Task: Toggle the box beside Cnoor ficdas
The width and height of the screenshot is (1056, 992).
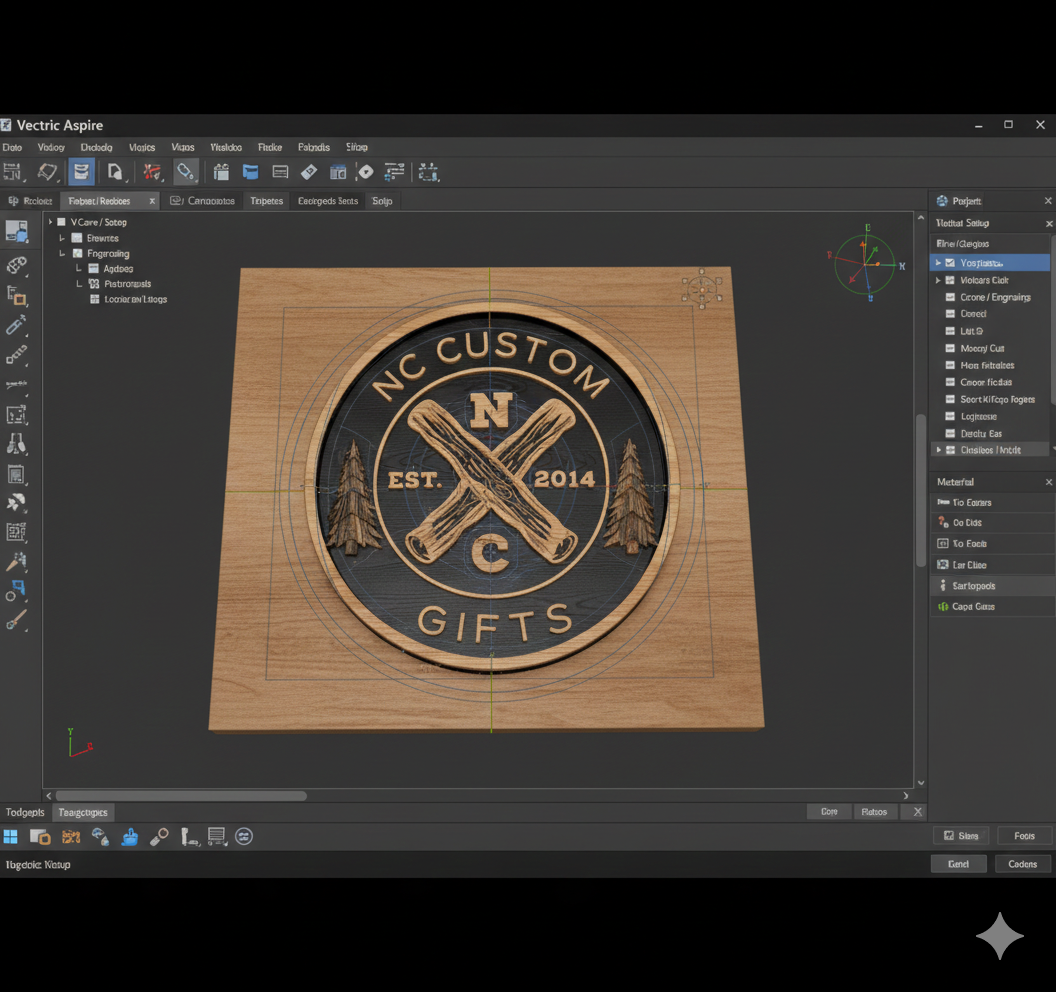Action: [950, 382]
